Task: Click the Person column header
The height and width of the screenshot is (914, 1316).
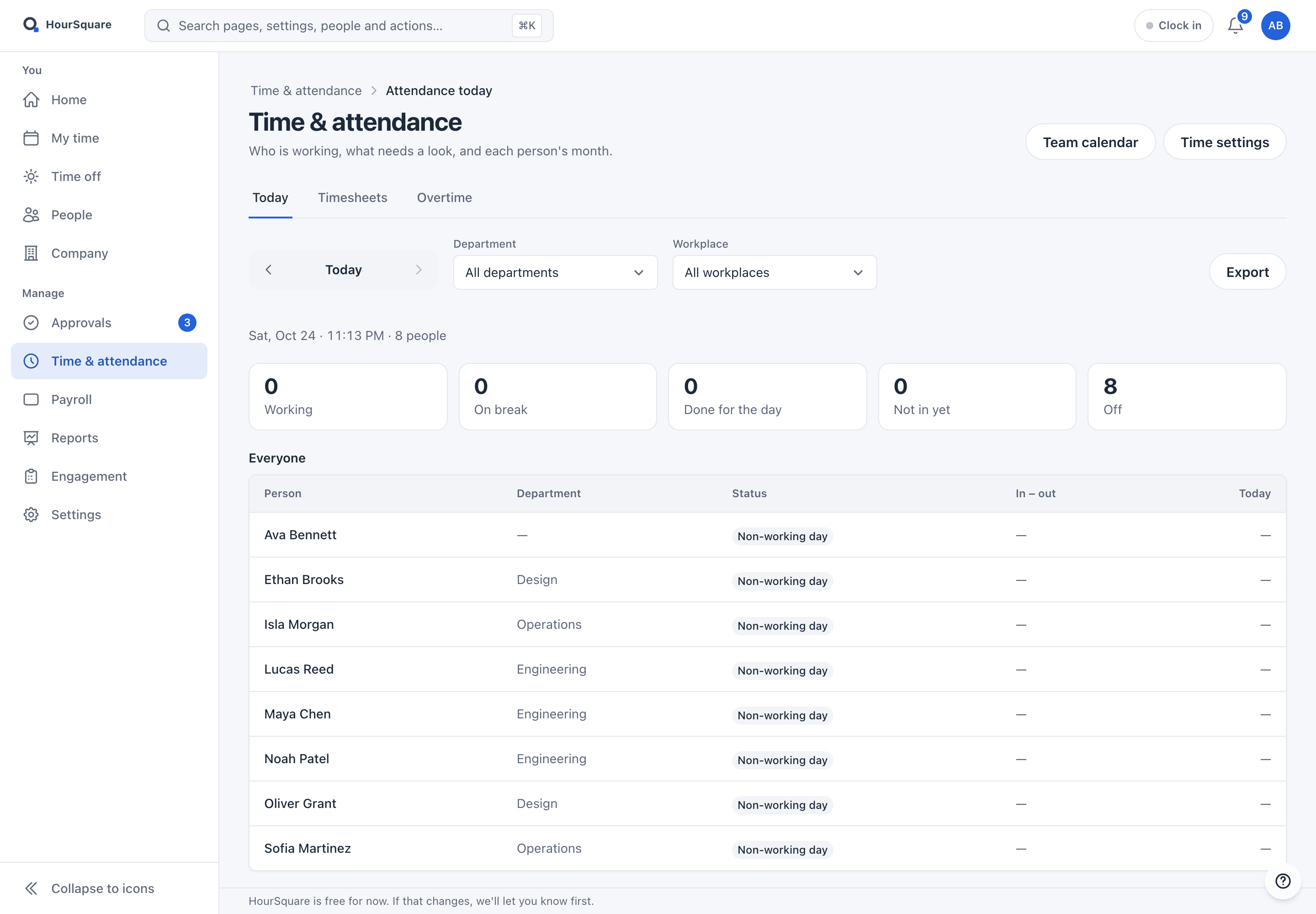Action: point(282,493)
